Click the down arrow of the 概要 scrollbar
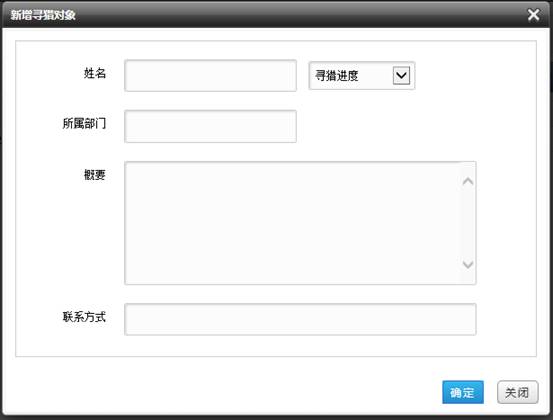The image size is (553, 420). (x=468, y=264)
